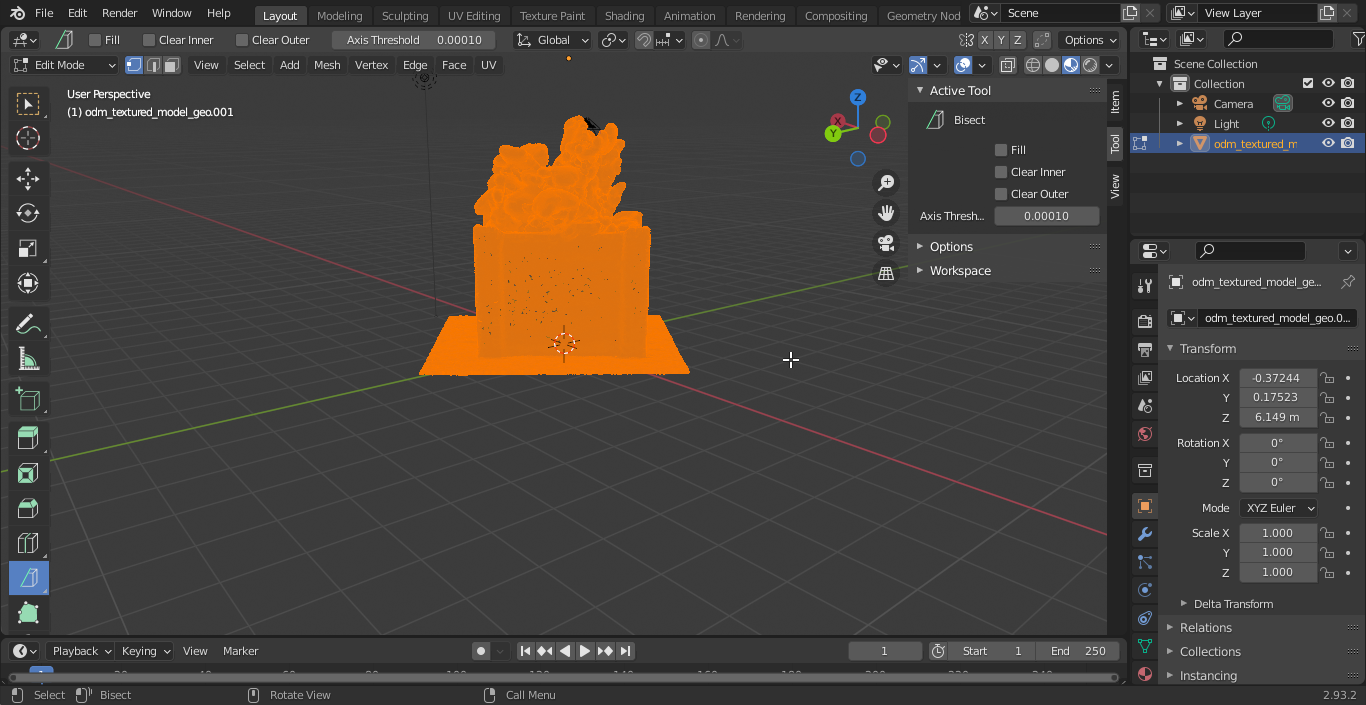Enable Clear Inner checkbox in Tool panel

(x=1001, y=172)
